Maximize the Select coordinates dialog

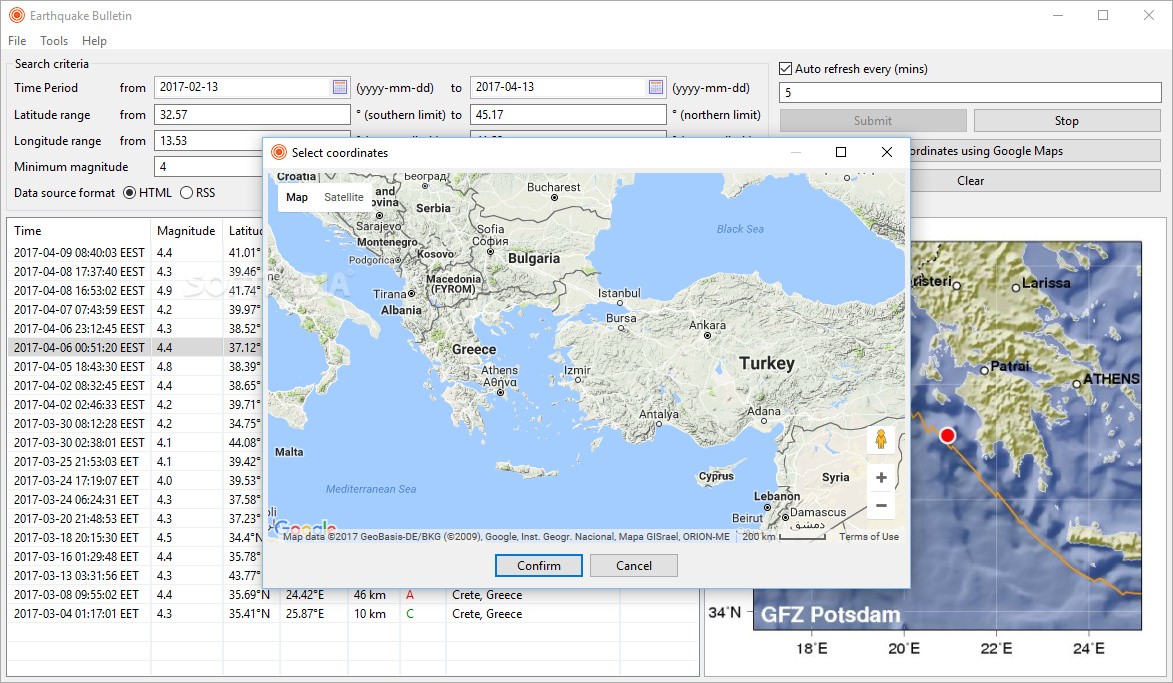[841, 152]
